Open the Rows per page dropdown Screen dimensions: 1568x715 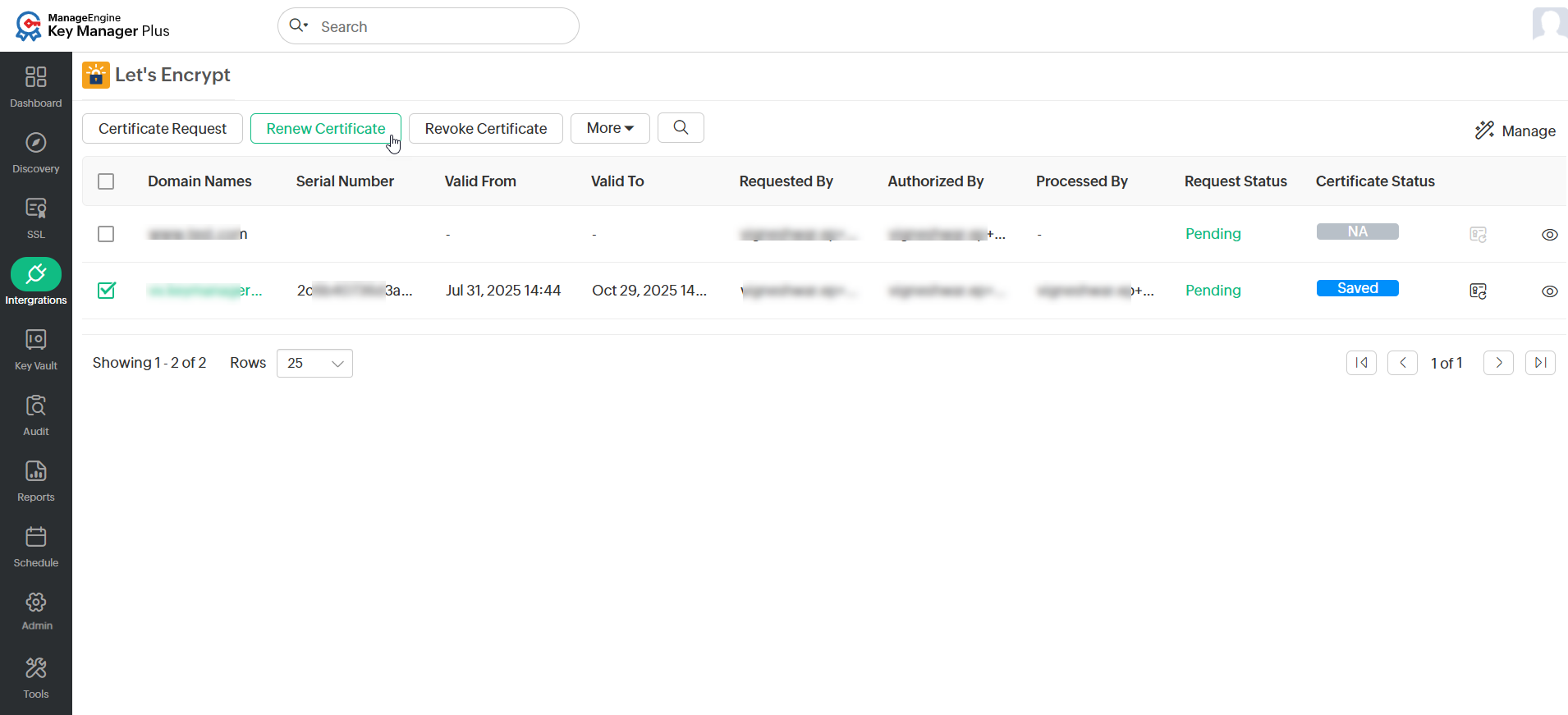314,363
